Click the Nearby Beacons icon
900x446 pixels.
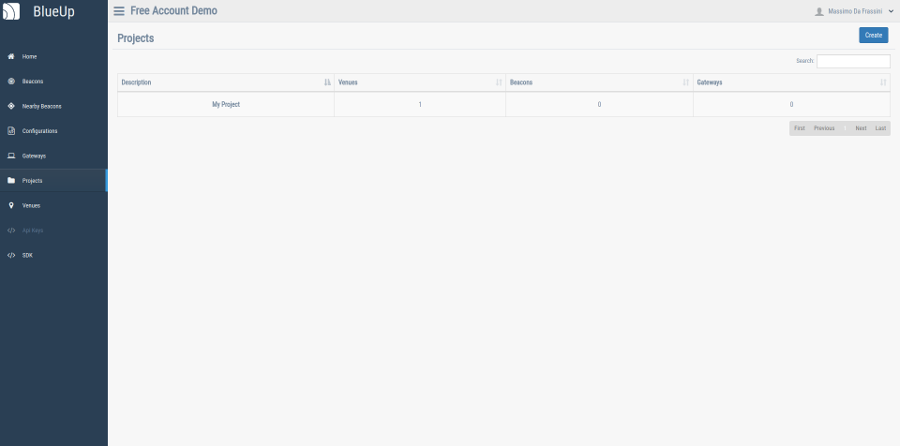click(11, 106)
